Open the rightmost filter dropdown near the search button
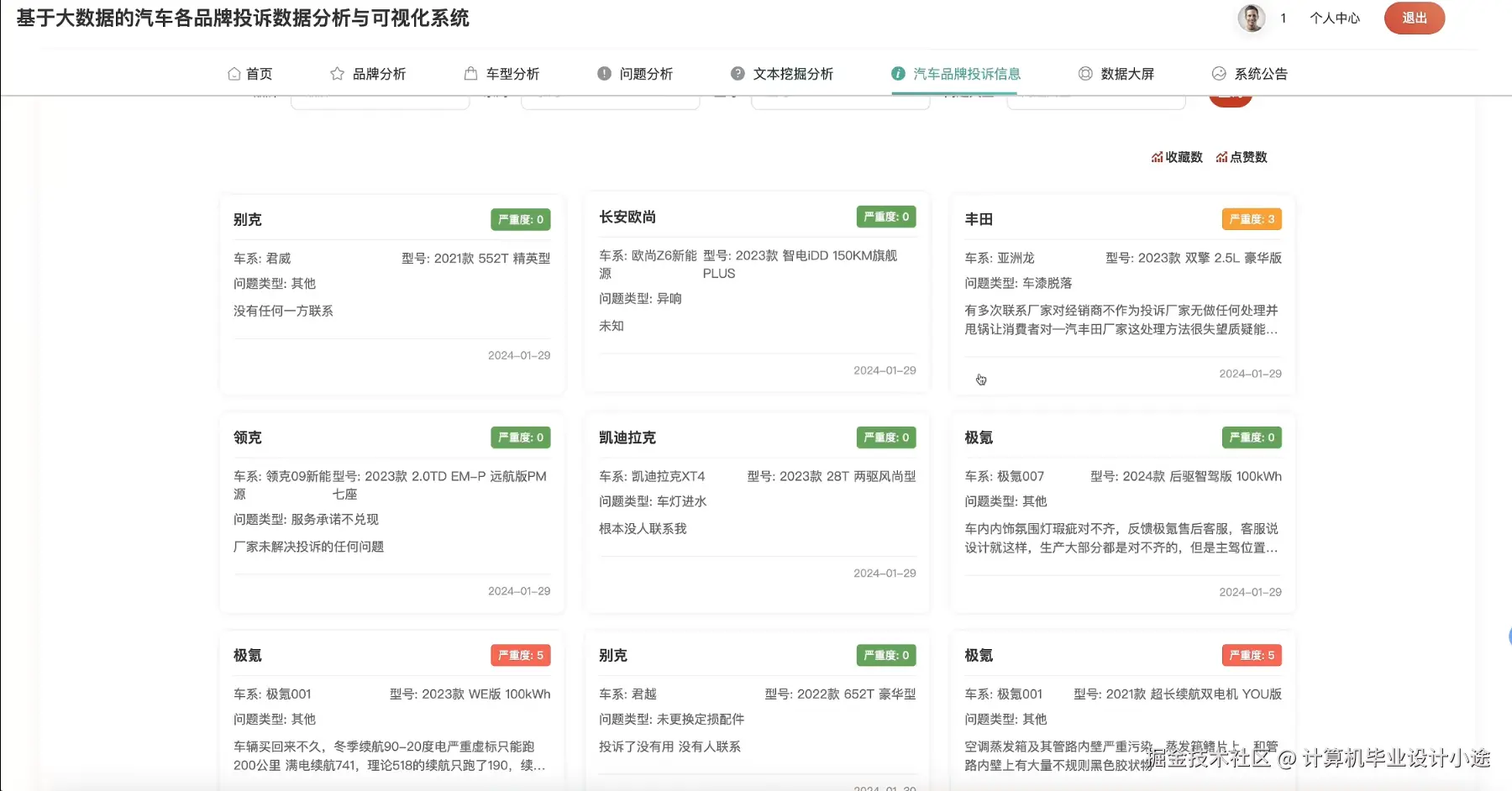This screenshot has width=1512, height=791. 1096,99
